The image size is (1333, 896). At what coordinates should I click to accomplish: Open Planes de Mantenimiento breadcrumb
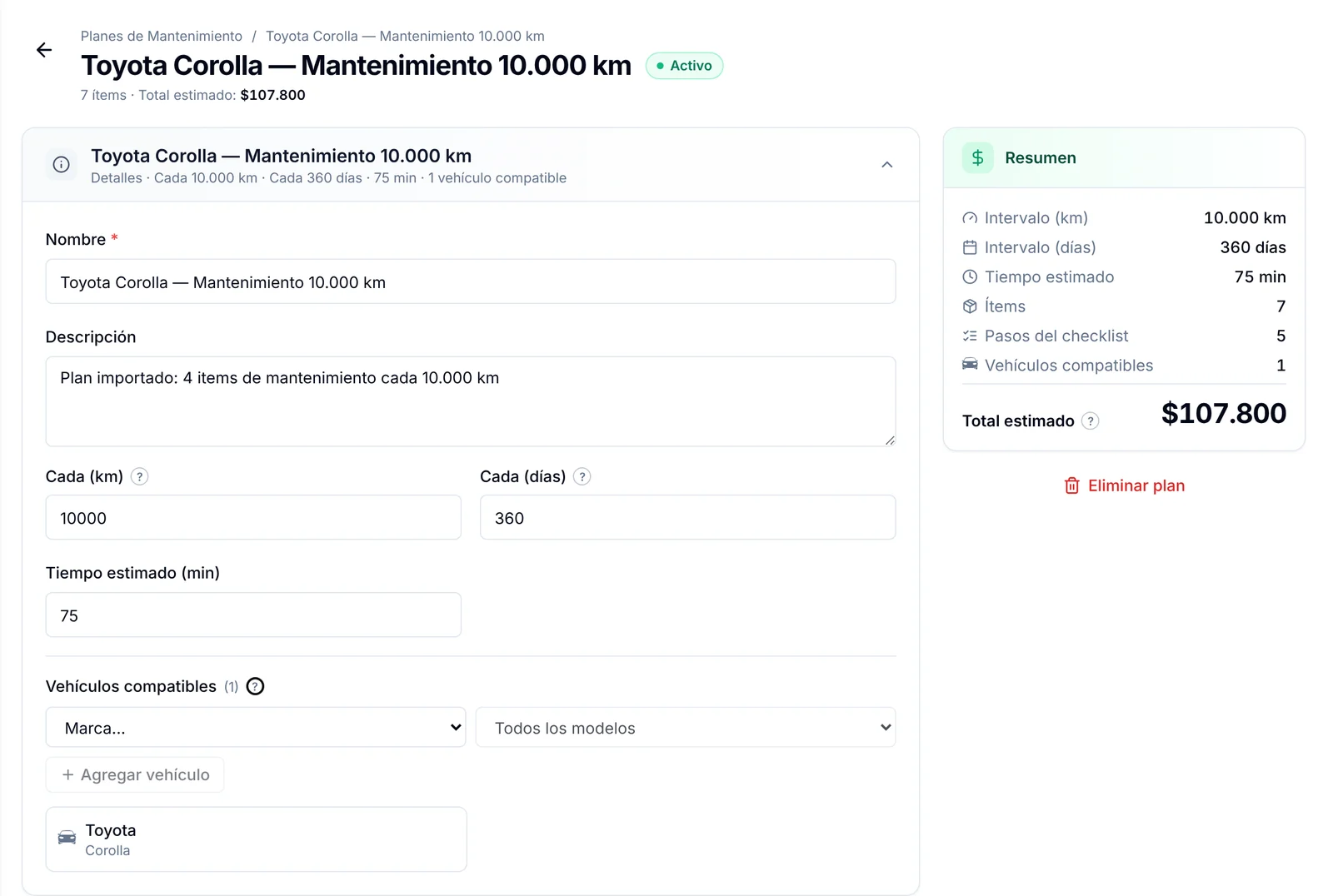click(x=162, y=36)
